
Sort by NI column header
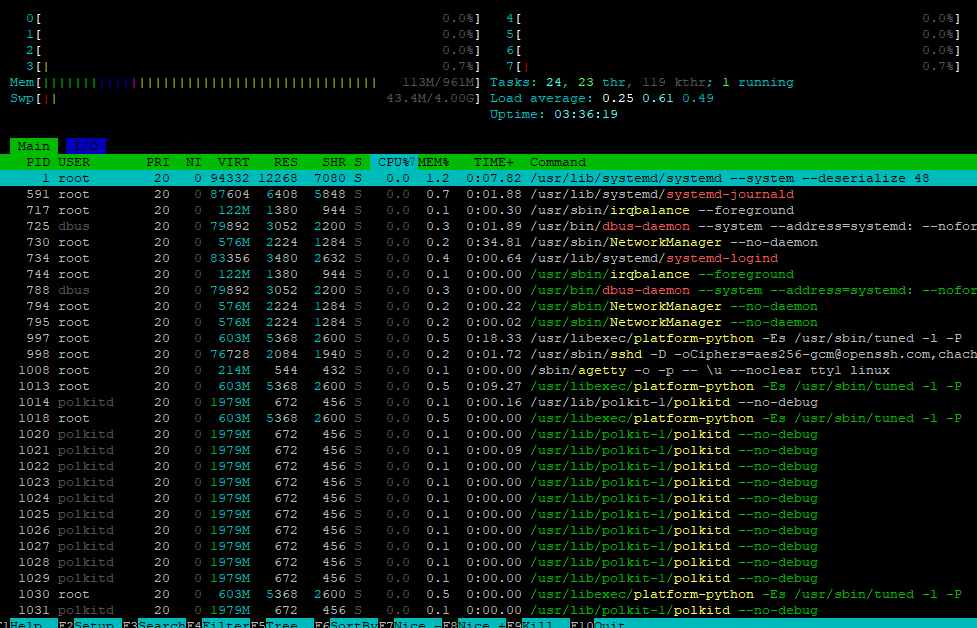[193, 162]
